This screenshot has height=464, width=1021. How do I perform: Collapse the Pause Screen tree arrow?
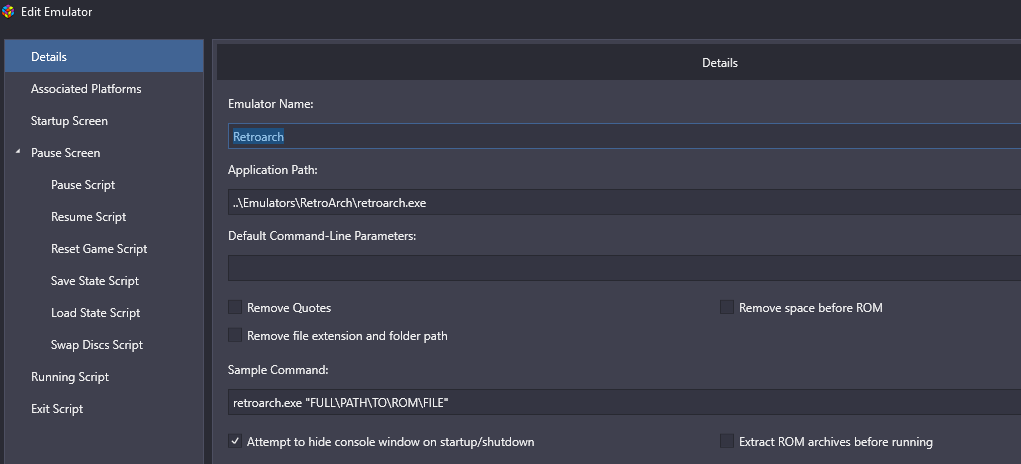click(18, 152)
